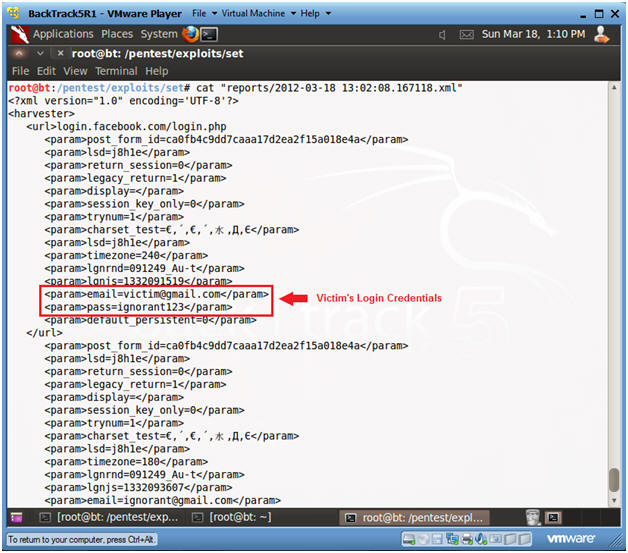Click the closing </url> tag line
This screenshot has width=628, height=553.
(x=44, y=332)
